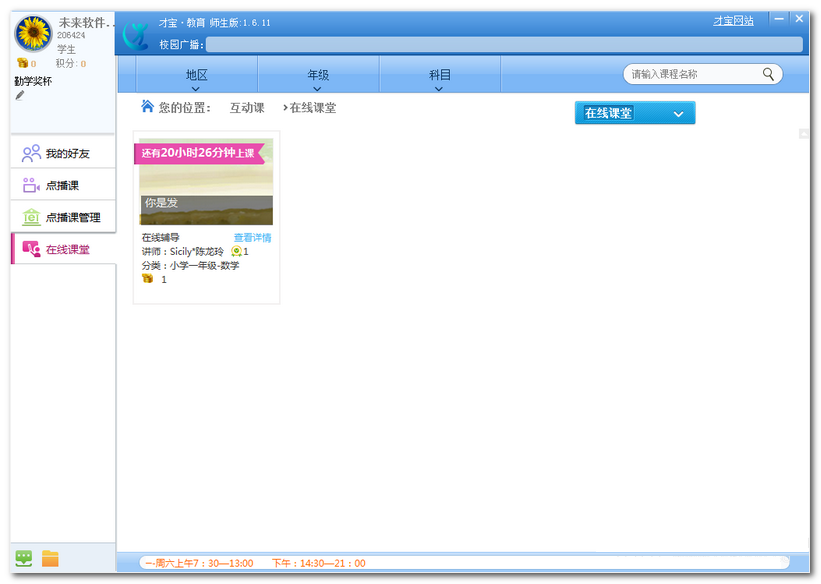The height and width of the screenshot is (584, 821).
Task: Click the 在线课堂 sidebar icon
Action: coord(31,249)
